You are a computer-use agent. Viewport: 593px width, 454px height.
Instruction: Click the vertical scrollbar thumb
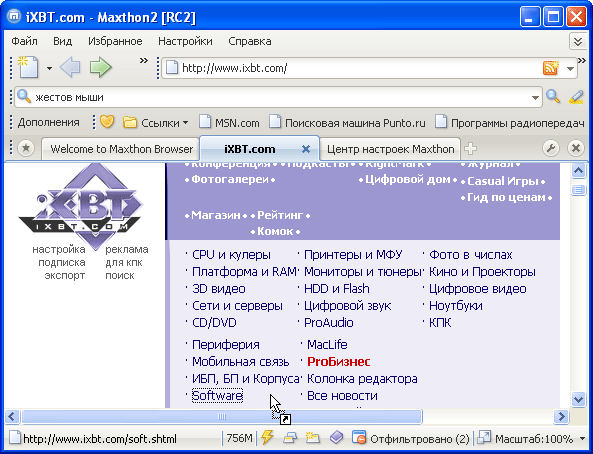tap(578, 189)
